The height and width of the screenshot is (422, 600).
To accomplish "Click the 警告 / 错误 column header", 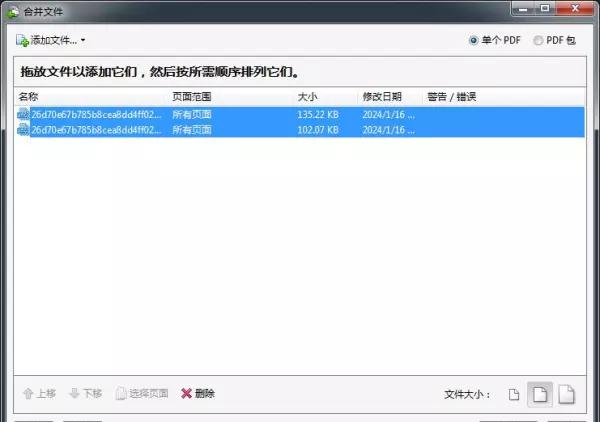I will click(452, 97).
